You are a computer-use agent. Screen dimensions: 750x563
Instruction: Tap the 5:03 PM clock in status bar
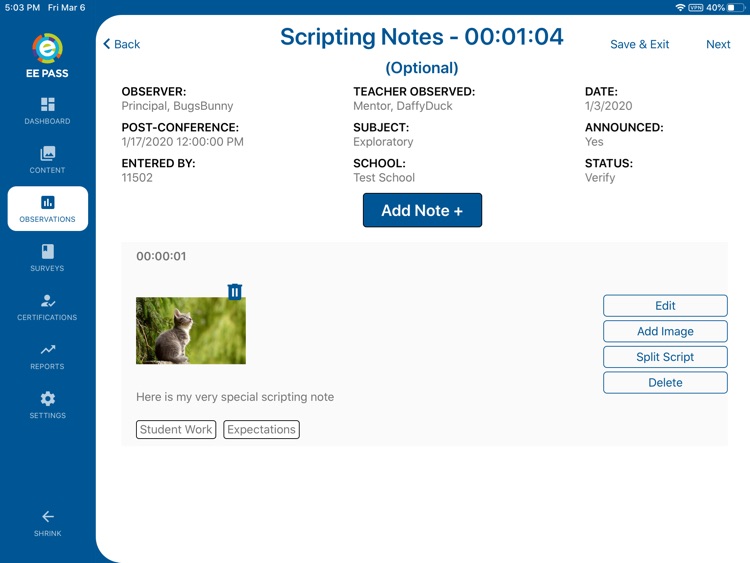22,8
